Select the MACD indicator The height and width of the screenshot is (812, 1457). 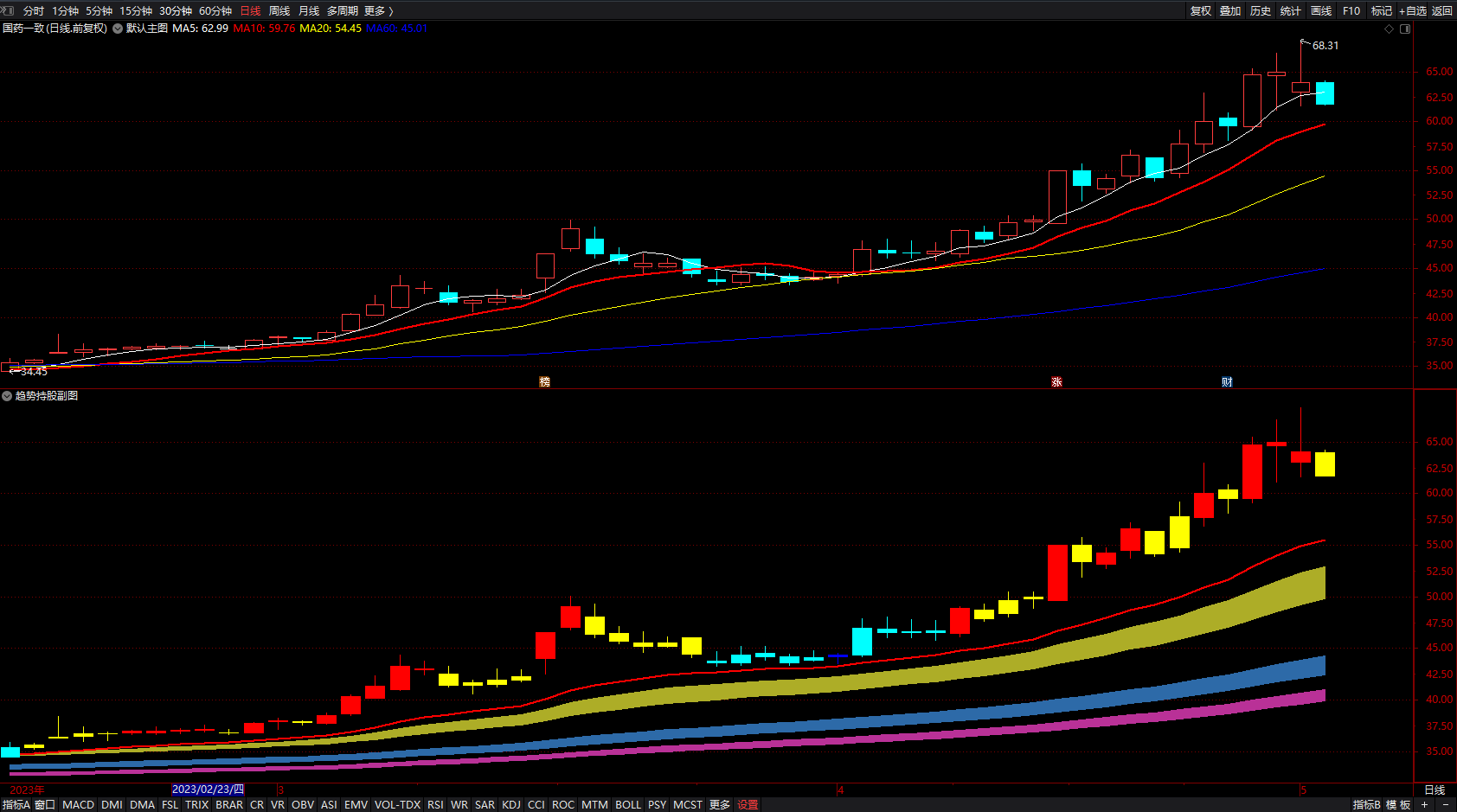[78, 804]
